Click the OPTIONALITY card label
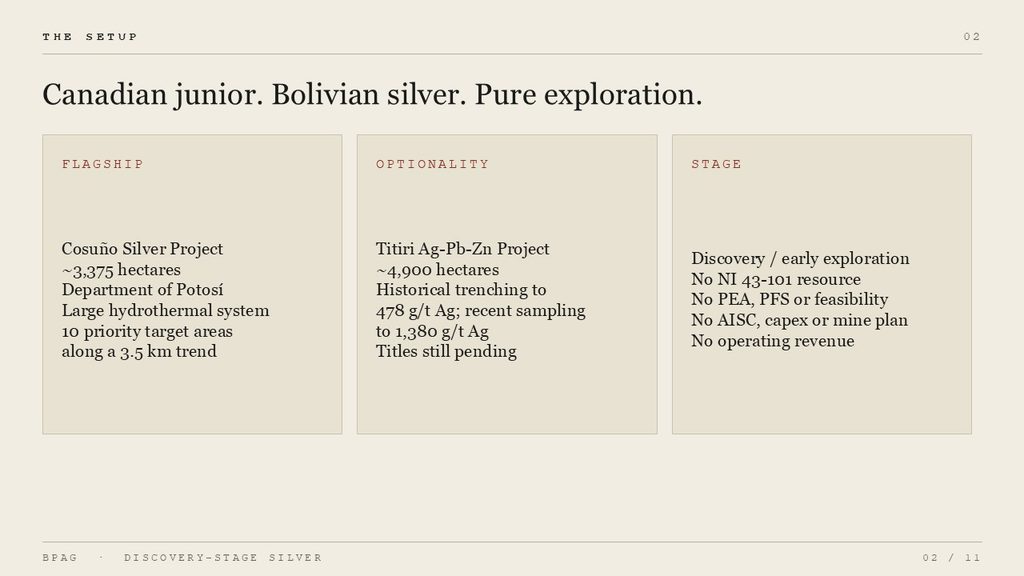Image resolution: width=1024 pixels, height=576 pixels. tap(432, 164)
